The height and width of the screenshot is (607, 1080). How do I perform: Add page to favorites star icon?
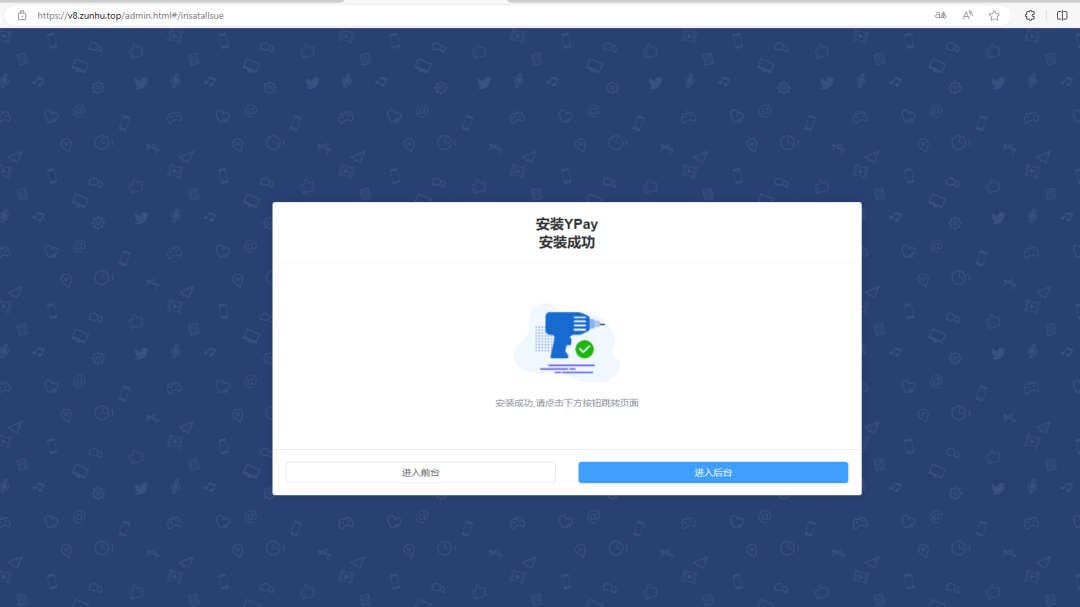994,15
